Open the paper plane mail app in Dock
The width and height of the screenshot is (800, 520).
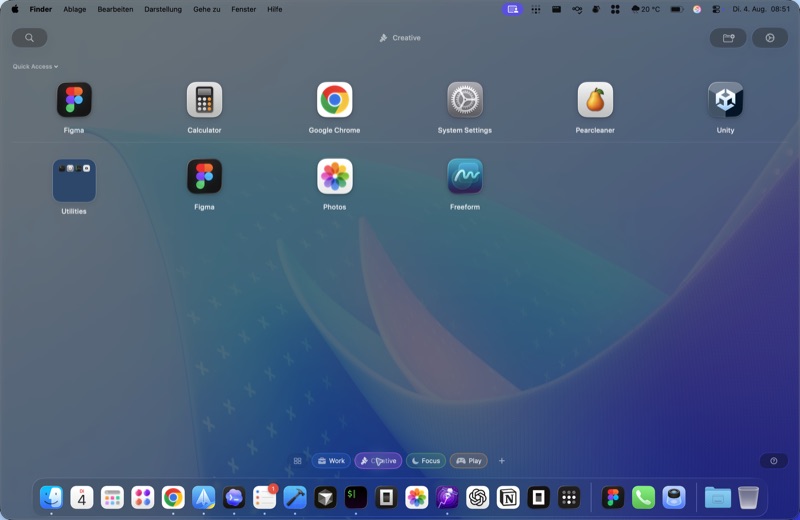[204, 497]
